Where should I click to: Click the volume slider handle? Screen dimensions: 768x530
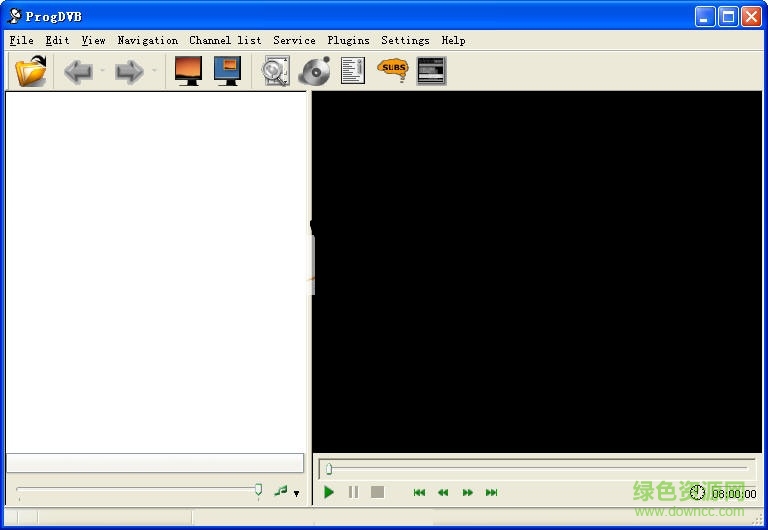pyautogui.click(x=259, y=490)
